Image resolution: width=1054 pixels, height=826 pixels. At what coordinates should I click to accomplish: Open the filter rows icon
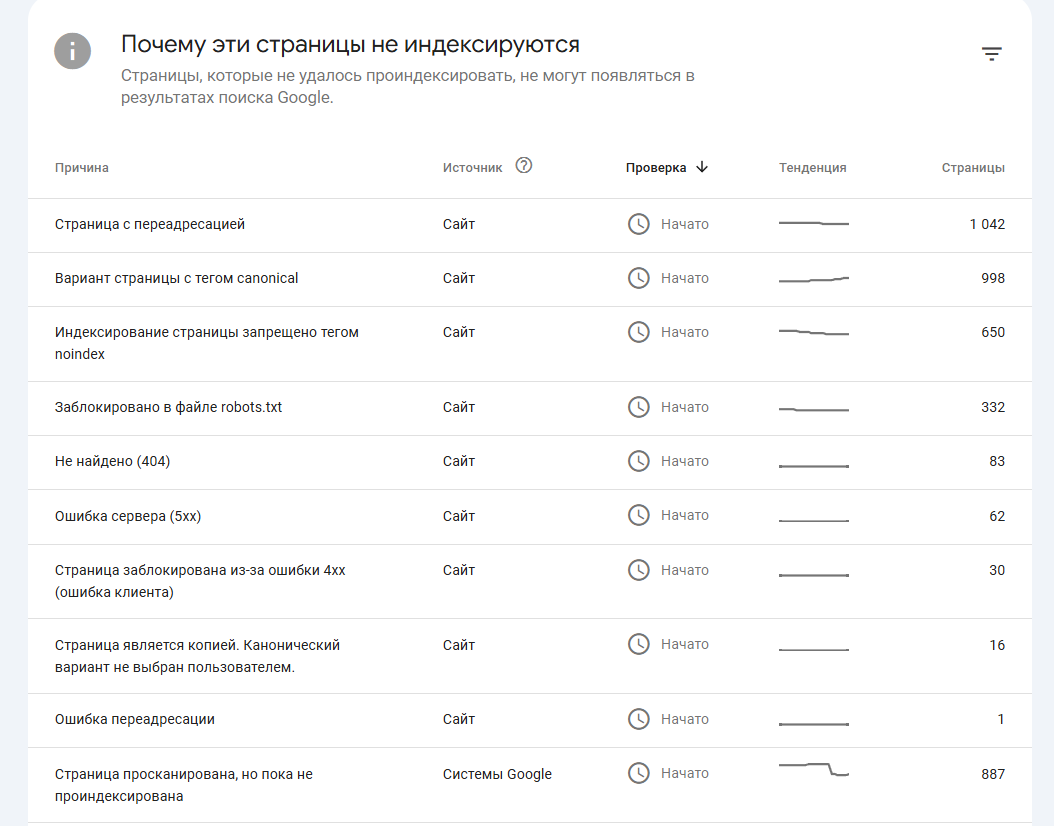click(x=991, y=54)
